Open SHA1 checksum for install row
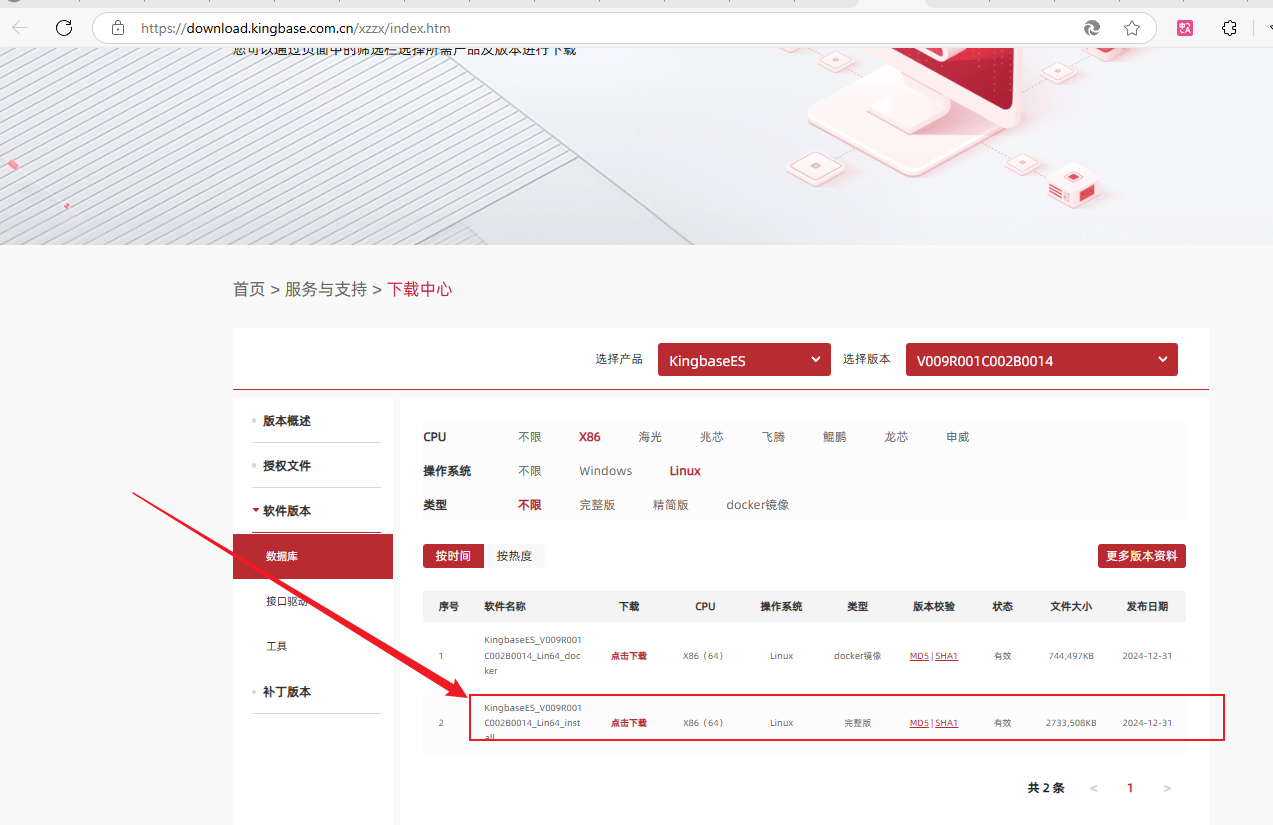The image size is (1273, 825). [947, 723]
